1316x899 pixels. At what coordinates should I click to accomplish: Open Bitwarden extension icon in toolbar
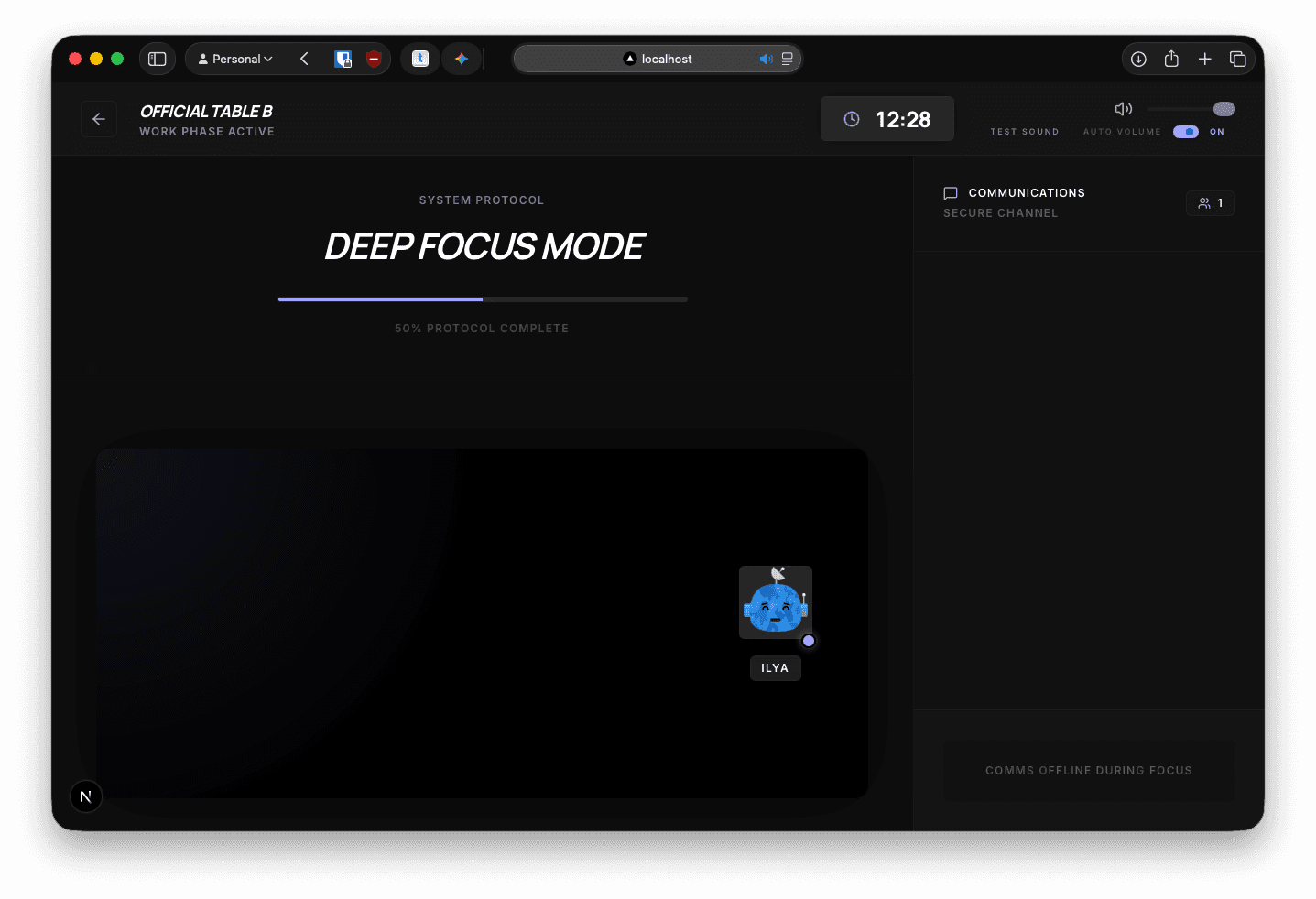[x=343, y=59]
